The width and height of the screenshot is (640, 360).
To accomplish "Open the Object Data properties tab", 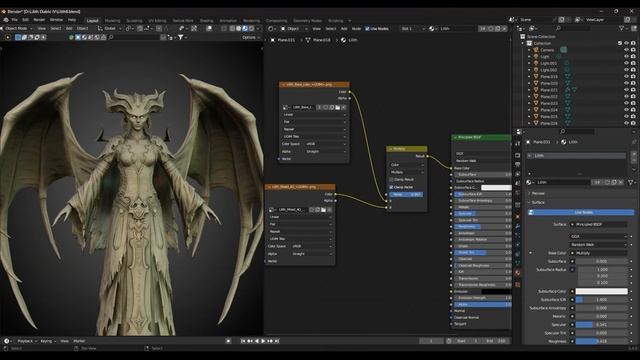I will pos(518,263).
